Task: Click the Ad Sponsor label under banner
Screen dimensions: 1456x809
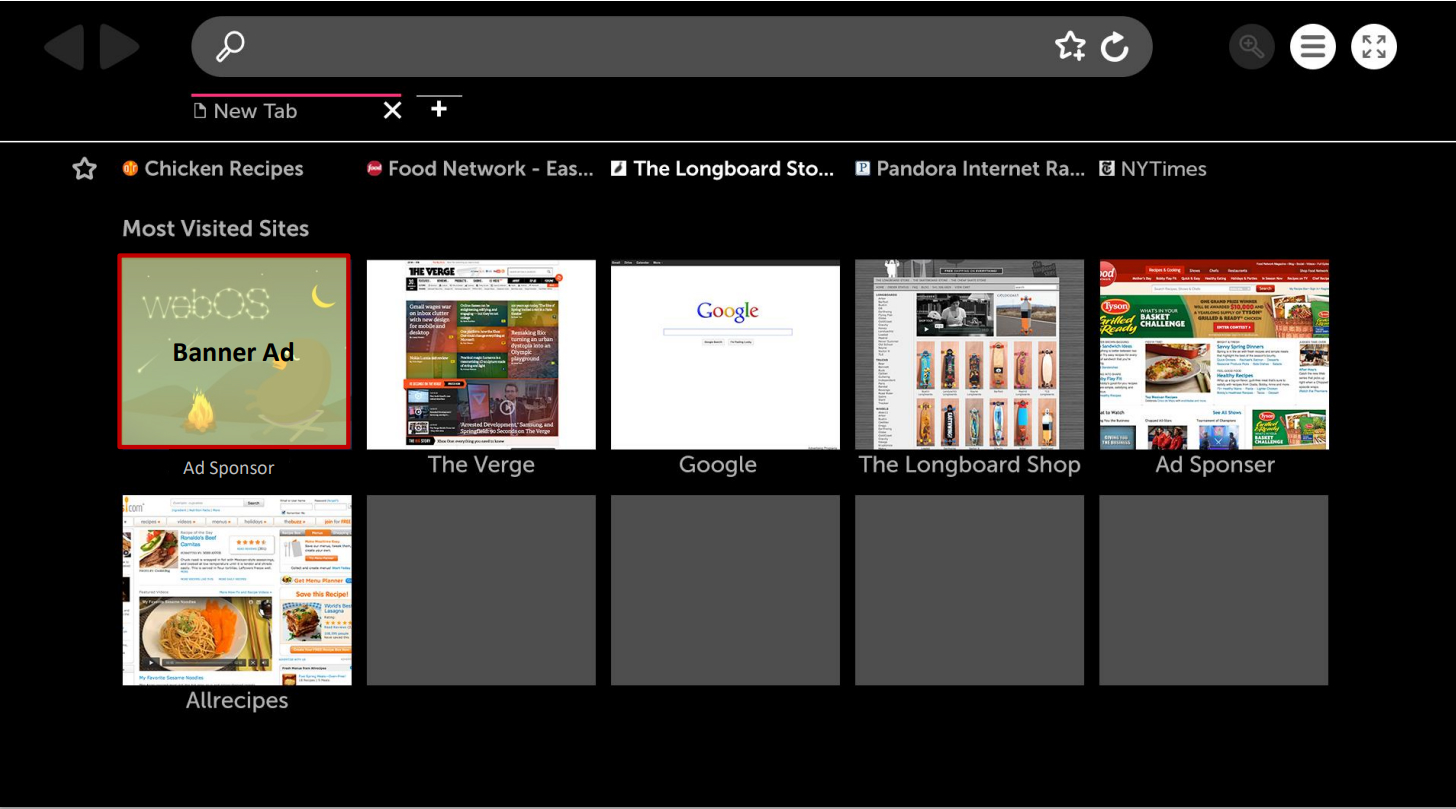Action: (x=229, y=468)
